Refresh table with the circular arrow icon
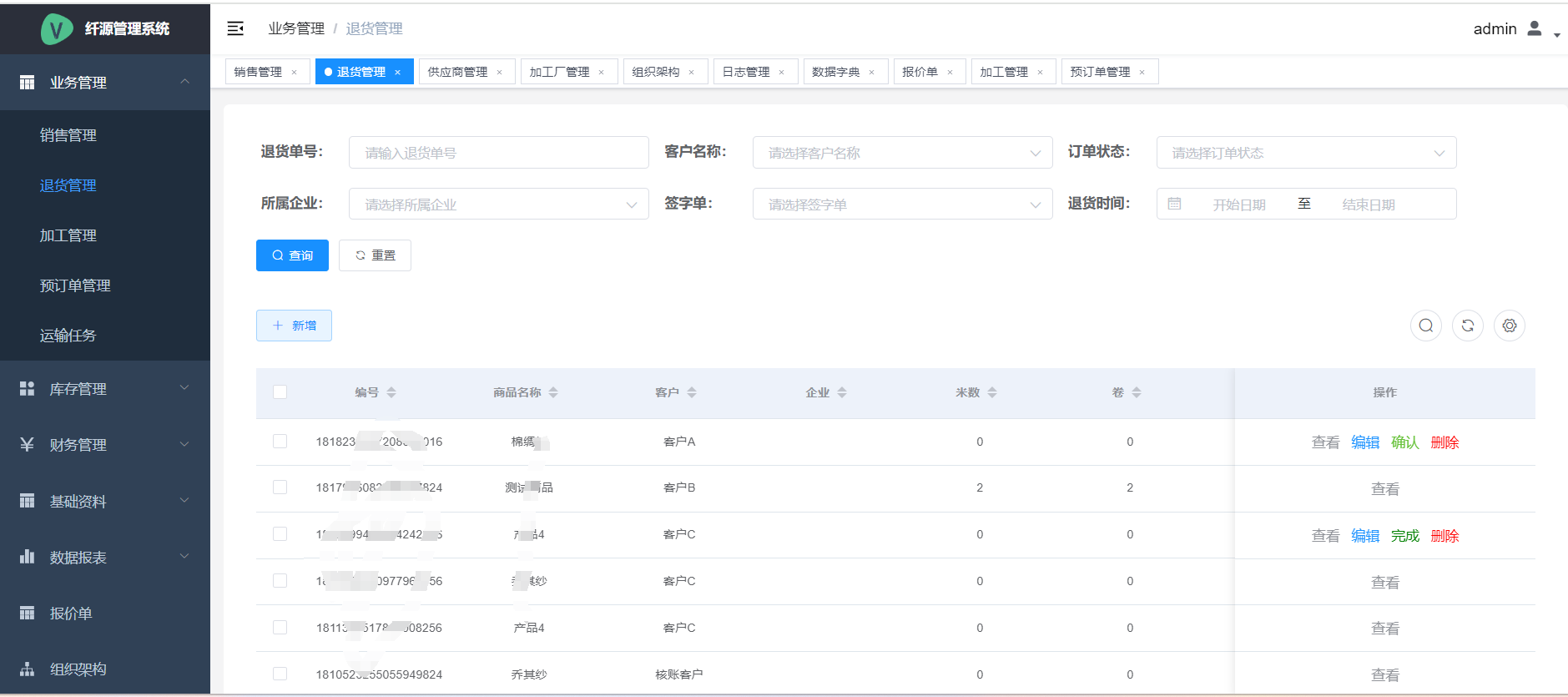 1467,326
